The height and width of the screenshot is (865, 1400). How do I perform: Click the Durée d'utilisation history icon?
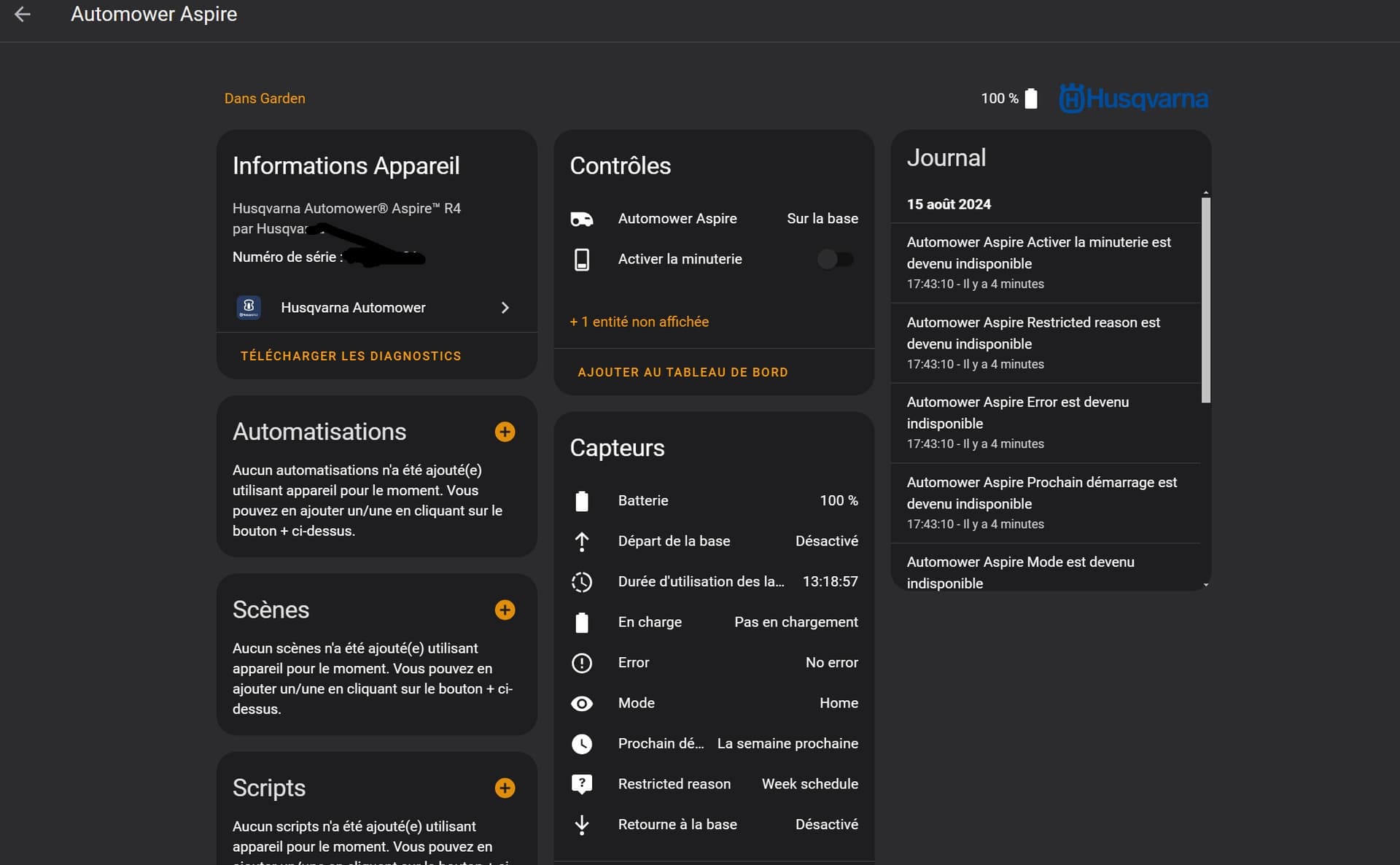click(x=581, y=582)
